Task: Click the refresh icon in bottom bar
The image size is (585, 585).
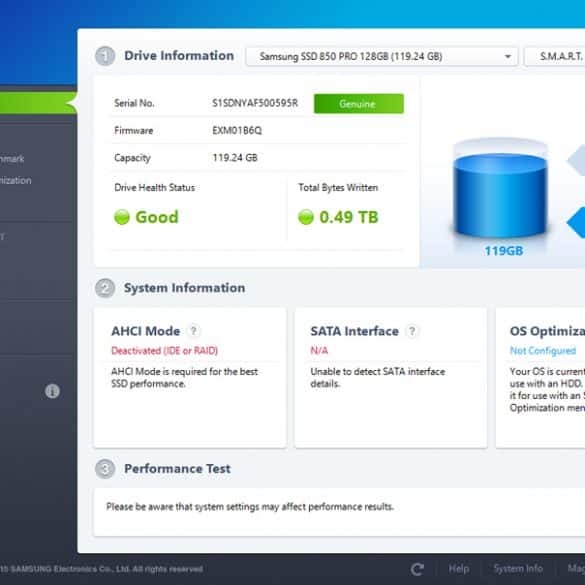Action: pos(417,569)
